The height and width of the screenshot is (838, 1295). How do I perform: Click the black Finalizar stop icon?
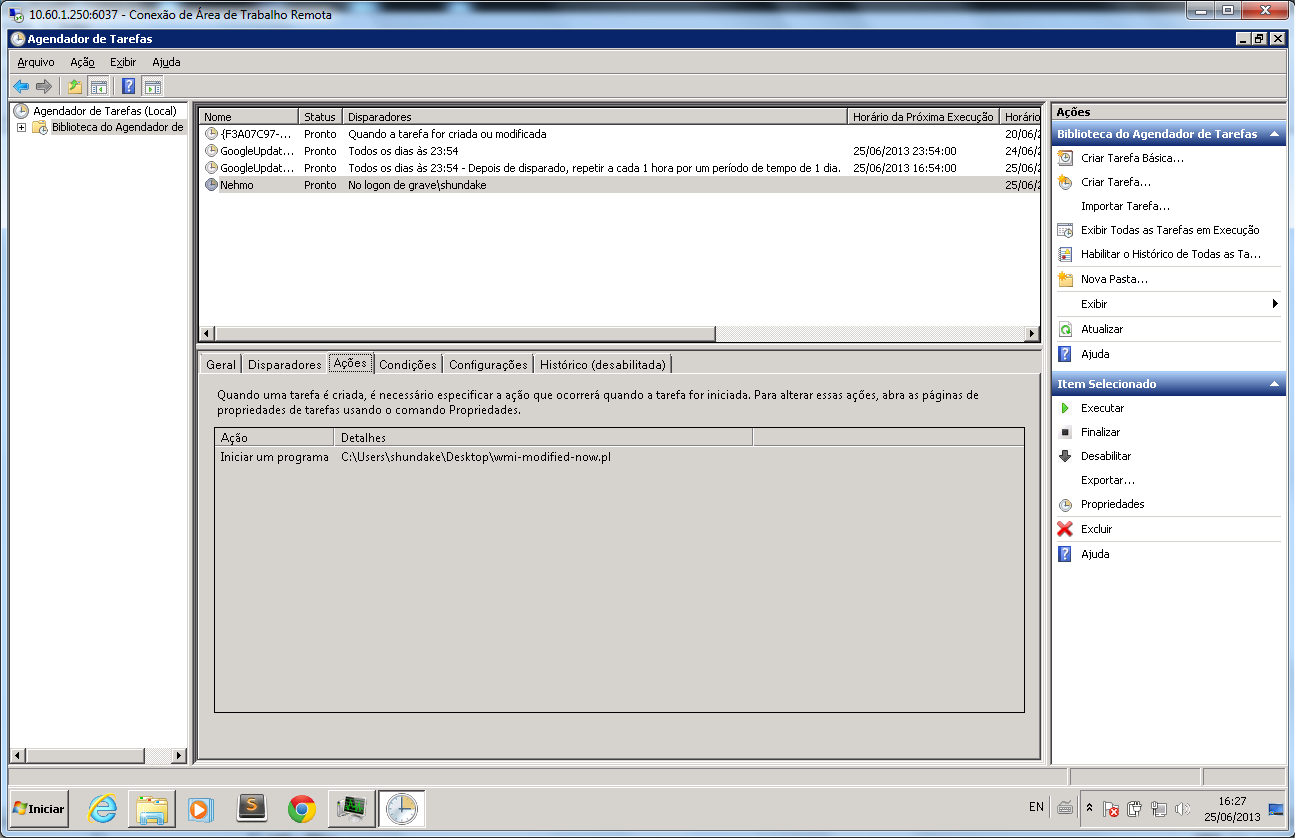(1065, 432)
